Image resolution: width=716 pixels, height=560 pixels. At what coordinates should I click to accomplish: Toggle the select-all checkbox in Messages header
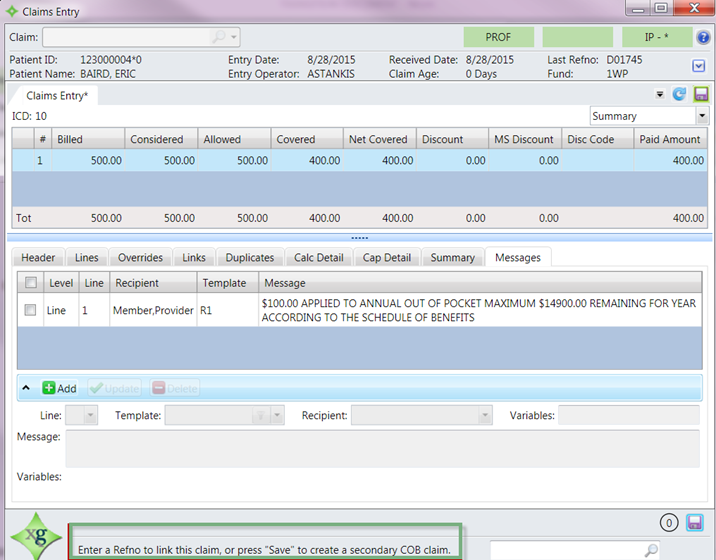tap(31, 283)
